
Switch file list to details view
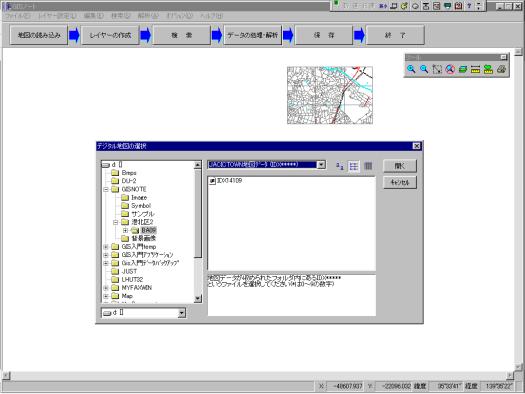click(x=368, y=166)
